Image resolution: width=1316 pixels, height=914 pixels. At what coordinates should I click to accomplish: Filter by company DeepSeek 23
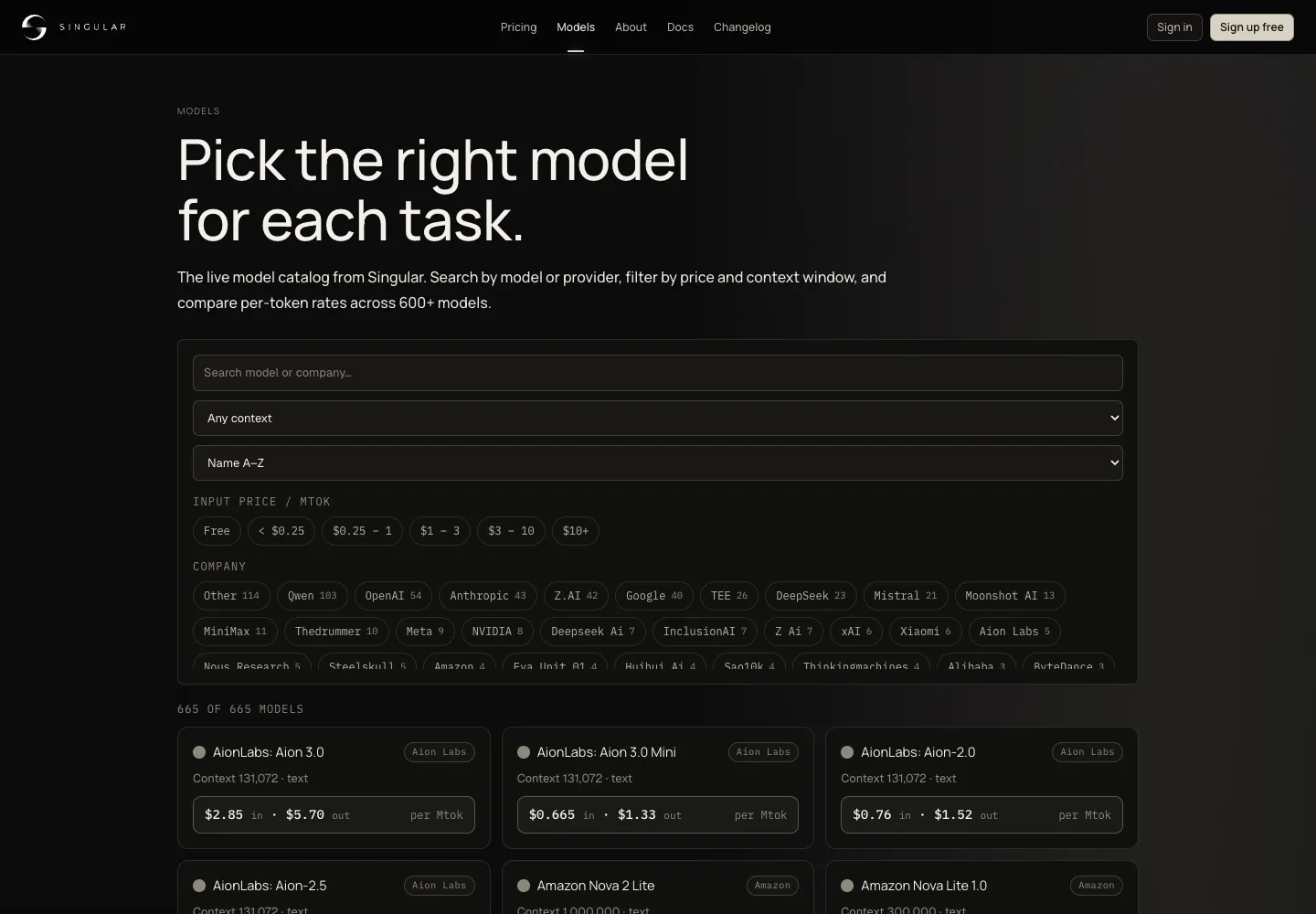click(x=811, y=596)
